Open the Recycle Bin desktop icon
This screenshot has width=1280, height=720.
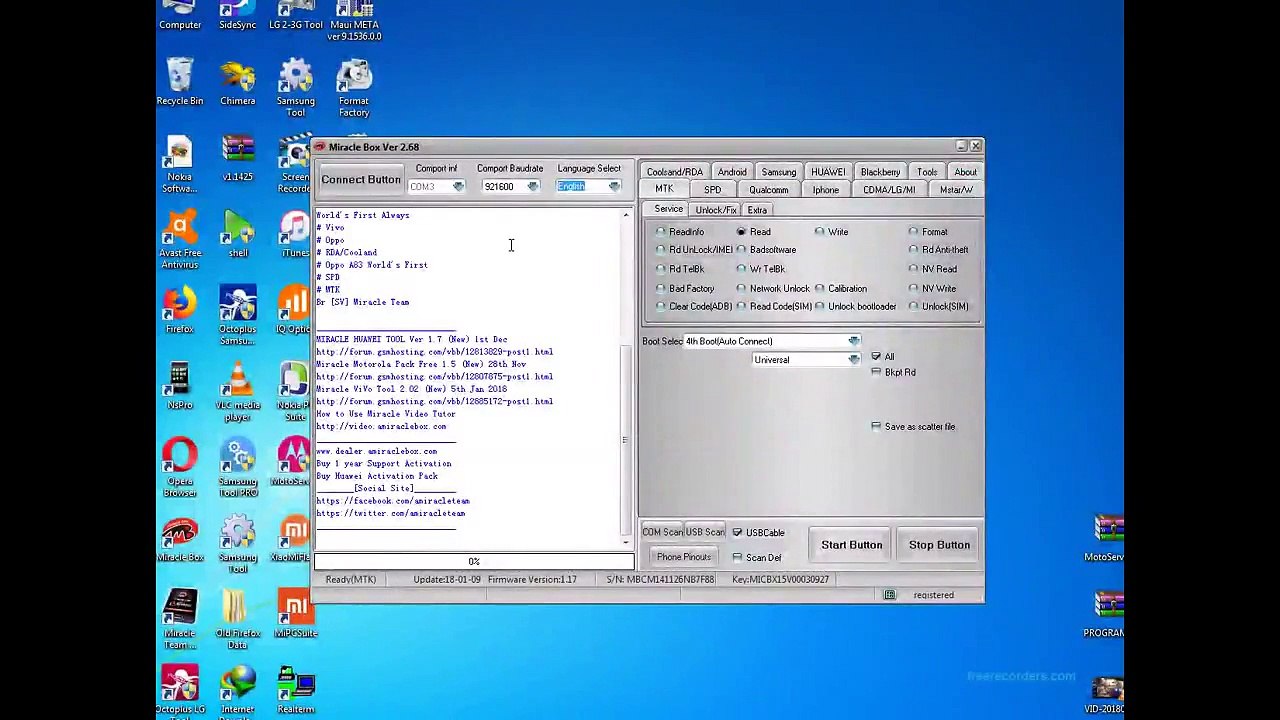coord(180,82)
